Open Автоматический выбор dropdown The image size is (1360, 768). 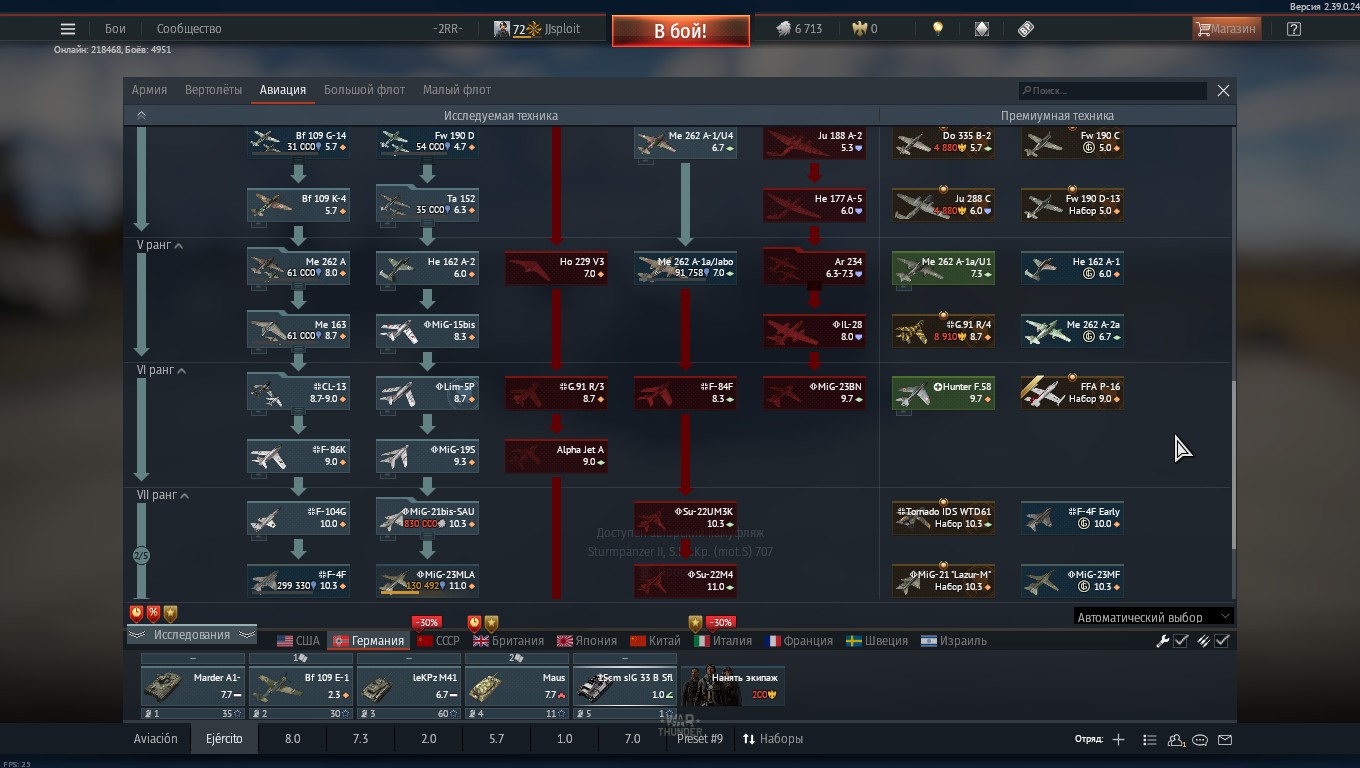point(1153,617)
